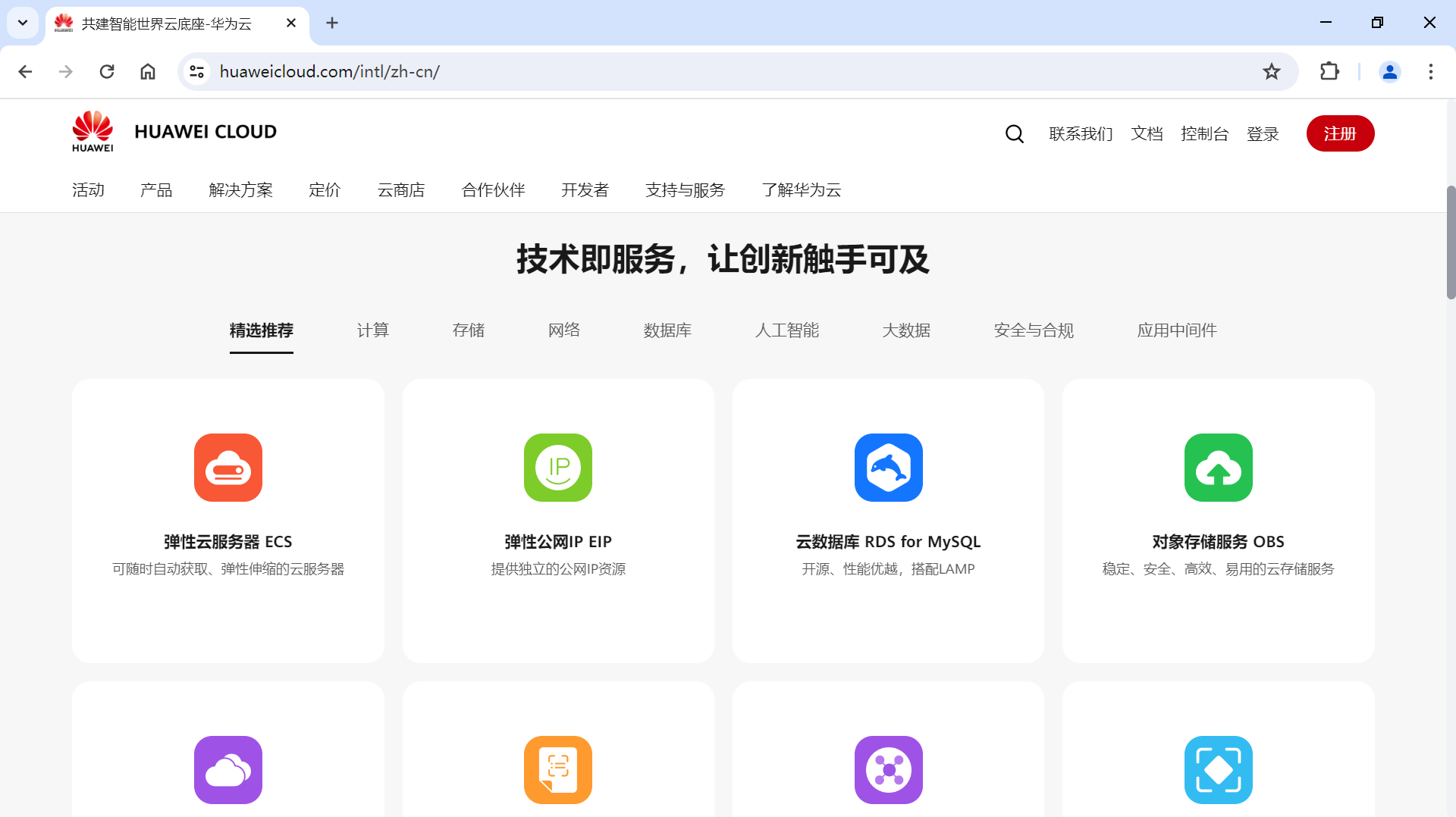
Task: Click the page vertical scrollbar thumb
Action: click(1451, 243)
